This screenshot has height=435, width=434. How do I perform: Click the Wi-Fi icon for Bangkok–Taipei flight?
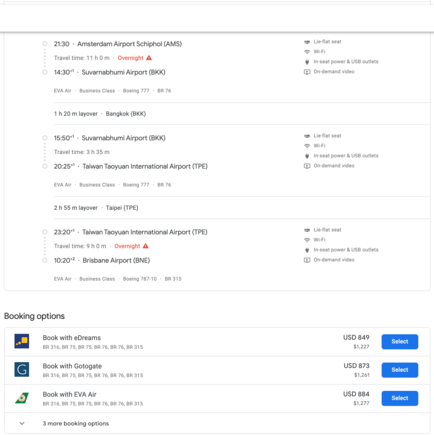pyautogui.click(x=307, y=146)
